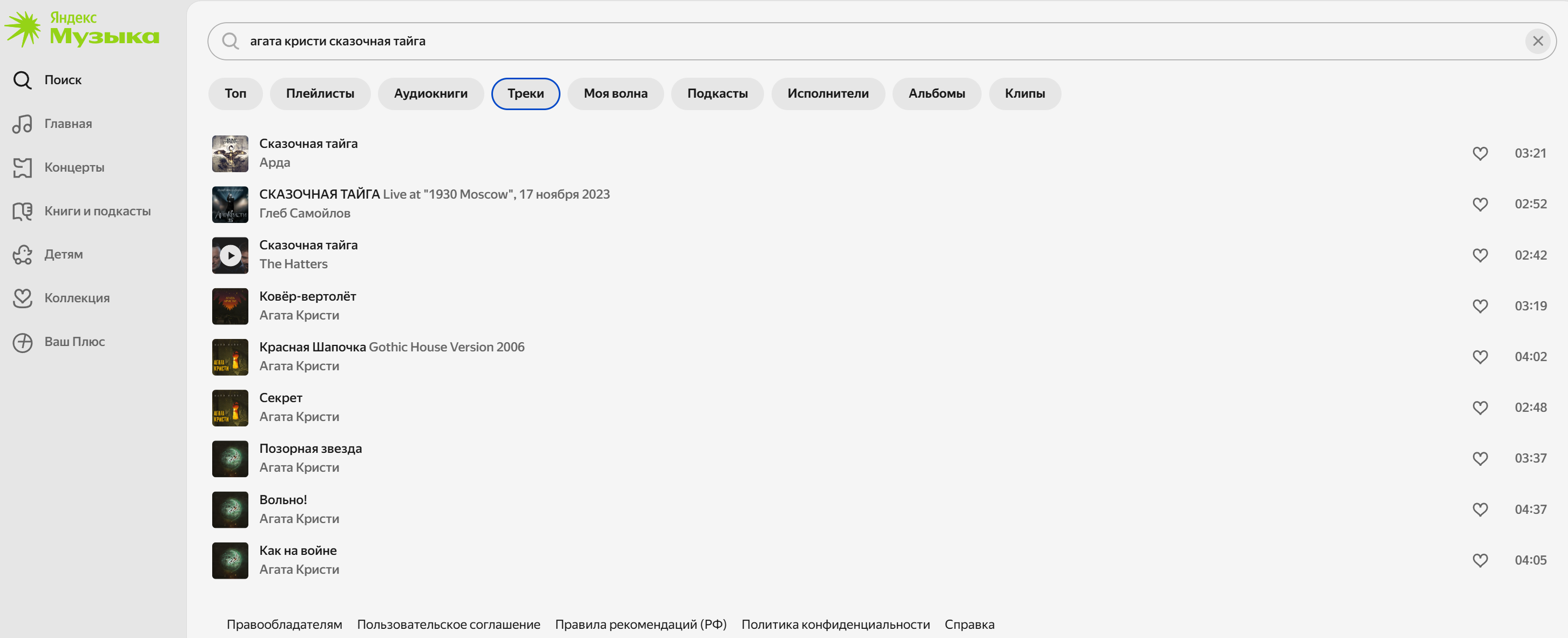Viewport: 1568px width, 638px height.
Task: Select track title Как на войне
Action: coord(298,551)
